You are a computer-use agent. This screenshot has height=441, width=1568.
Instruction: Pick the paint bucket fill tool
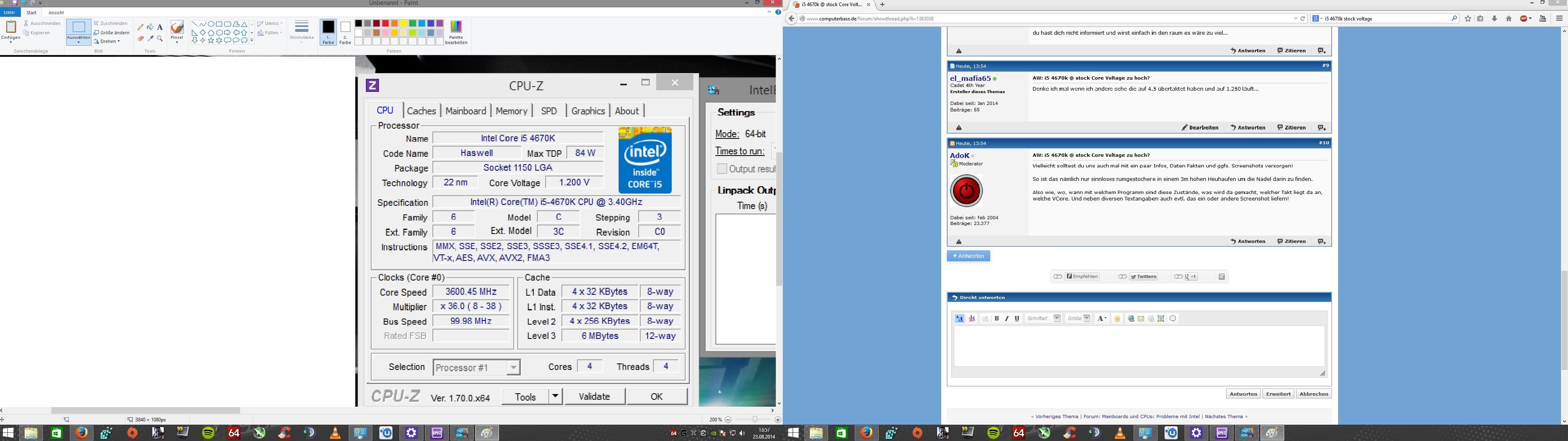150,27
